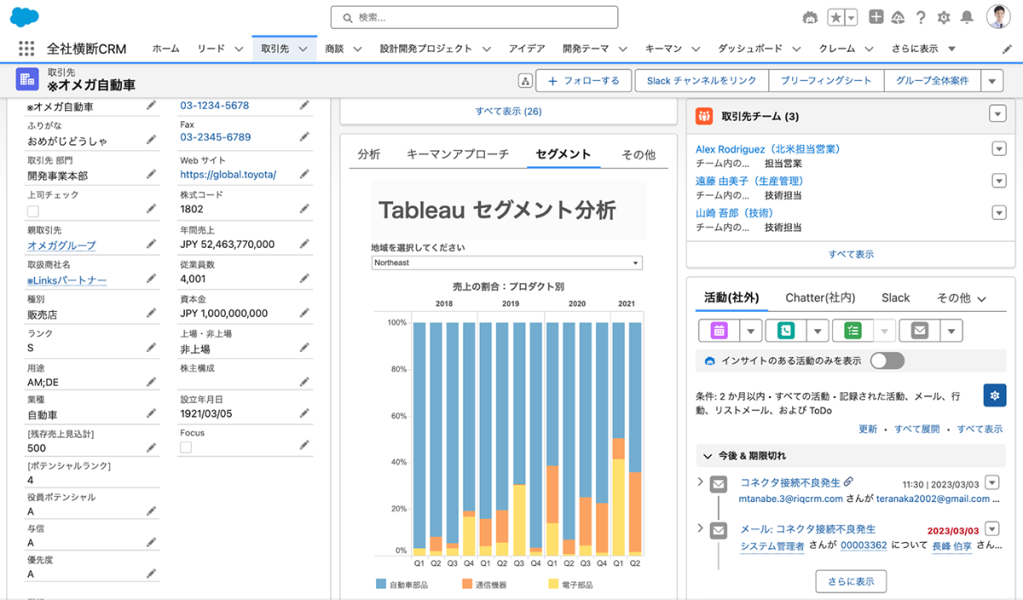Click the 自動車部品 blue legend swatch

pos(381,584)
